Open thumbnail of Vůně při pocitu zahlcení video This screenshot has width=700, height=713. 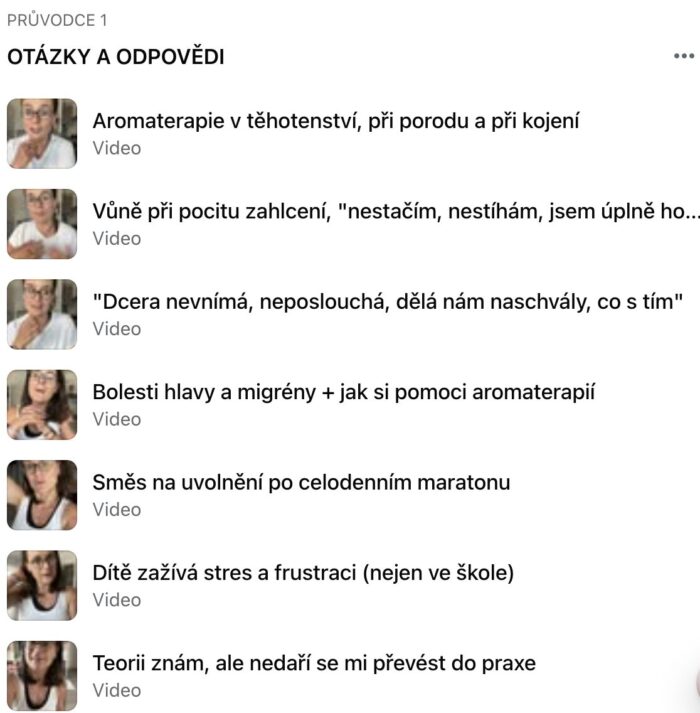click(42, 224)
